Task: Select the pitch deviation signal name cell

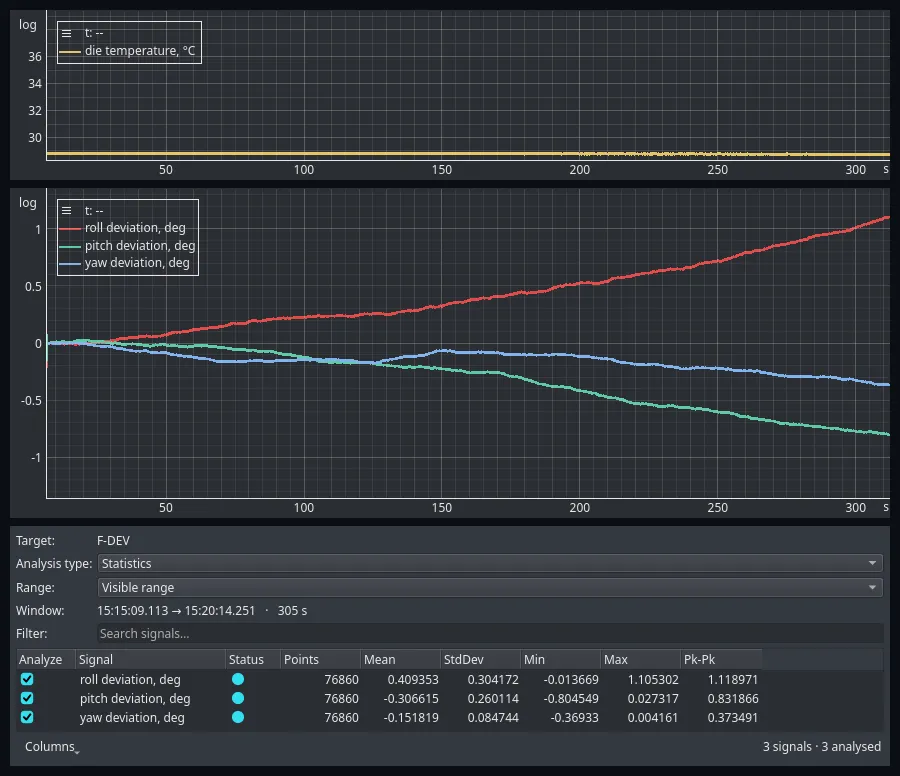Action: tap(135, 699)
